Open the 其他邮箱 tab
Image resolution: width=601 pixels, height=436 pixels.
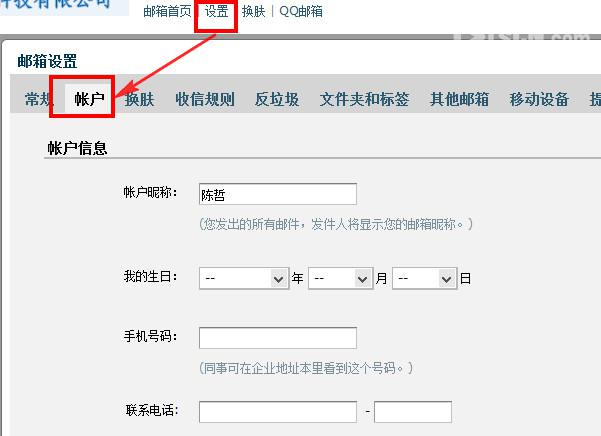459,99
